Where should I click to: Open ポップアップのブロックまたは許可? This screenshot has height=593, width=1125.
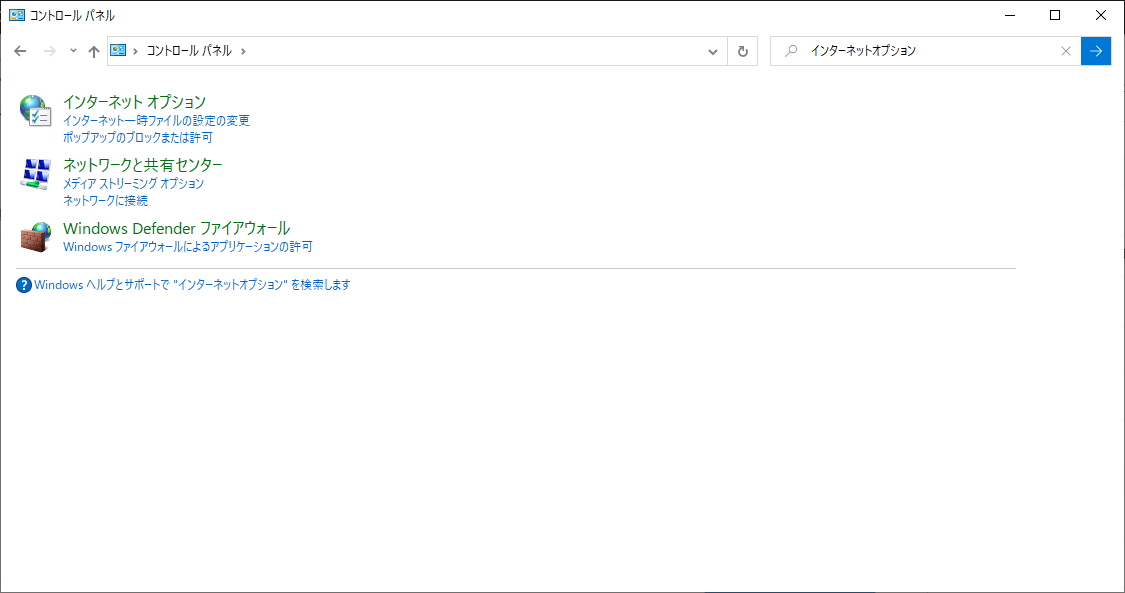click(140, 137)
